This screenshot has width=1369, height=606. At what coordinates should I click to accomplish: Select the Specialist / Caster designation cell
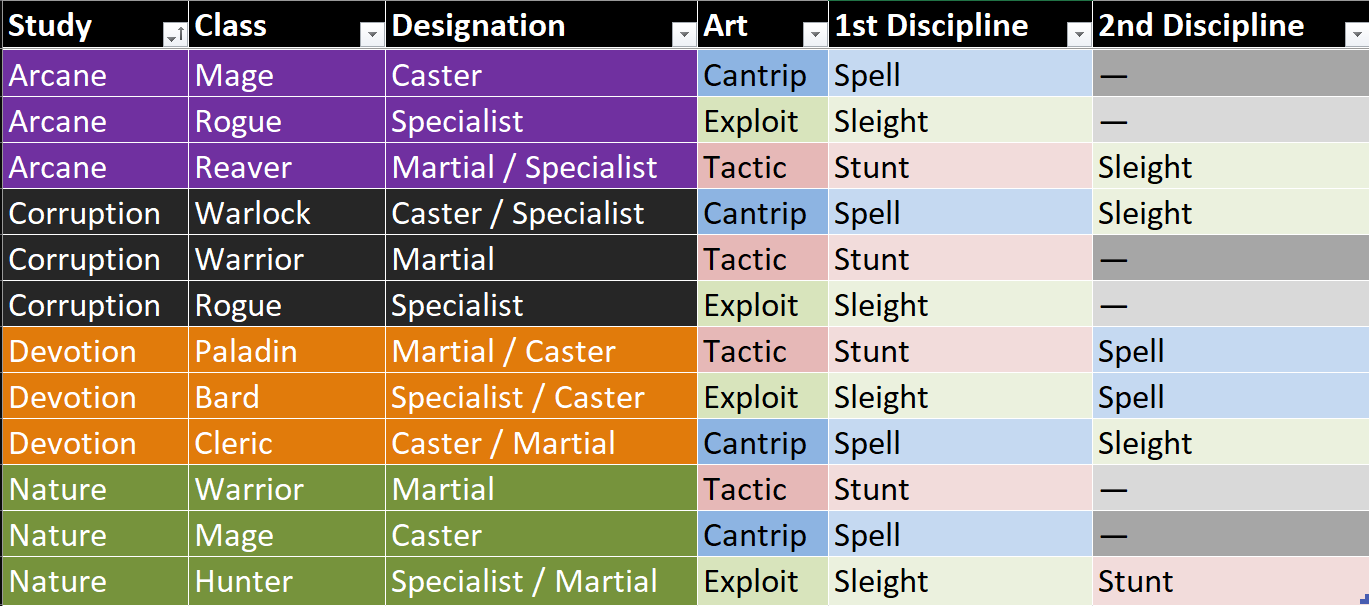541,397
